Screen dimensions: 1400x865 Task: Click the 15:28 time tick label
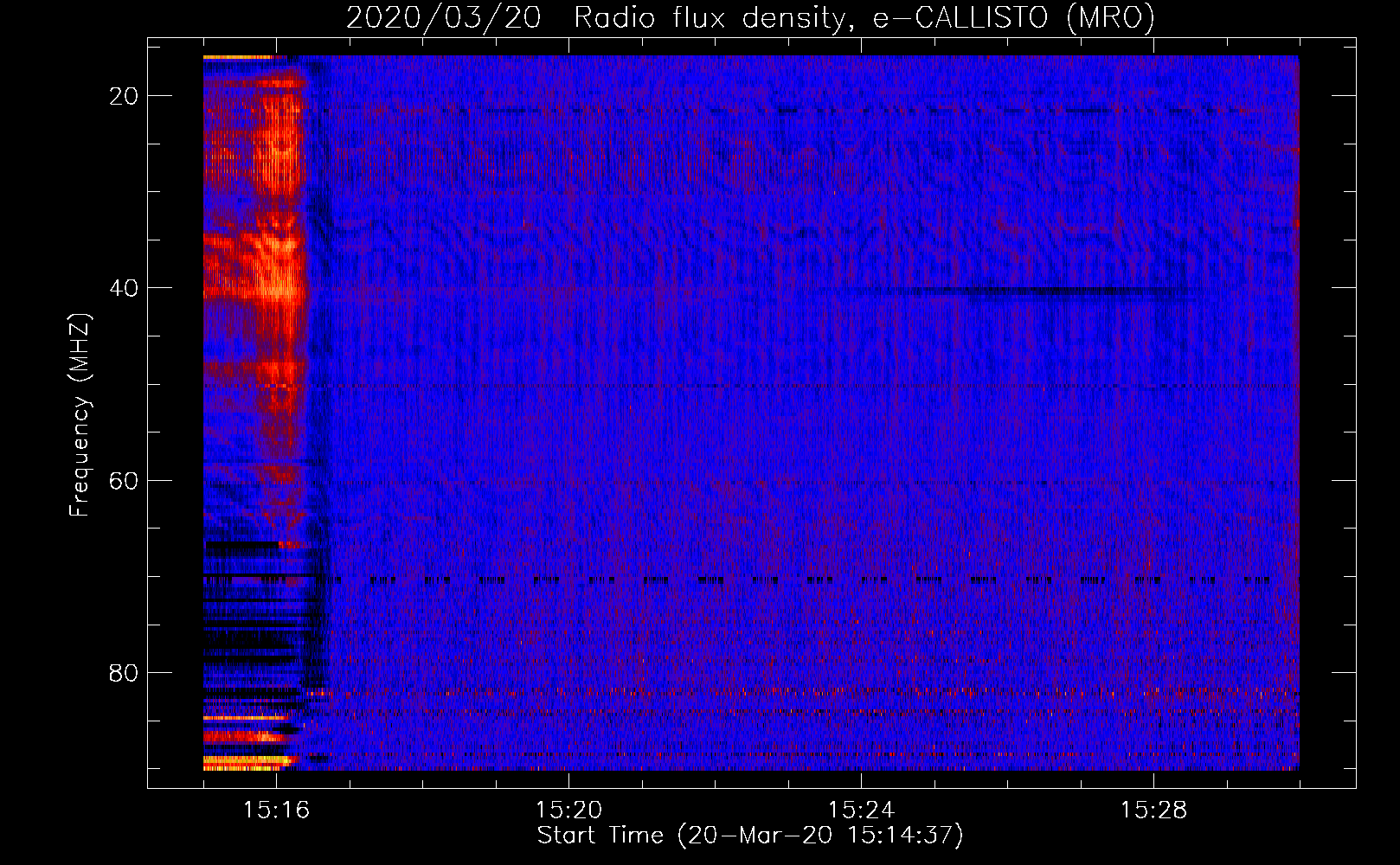point(1153,811)
